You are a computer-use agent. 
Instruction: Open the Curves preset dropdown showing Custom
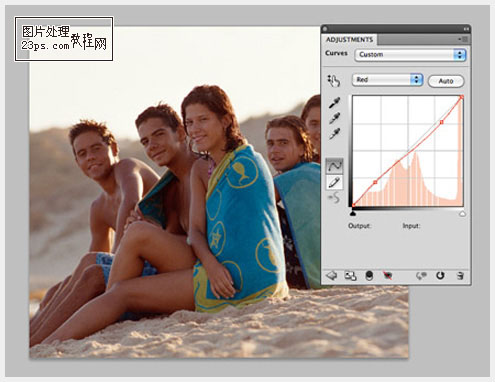point(410,55)
